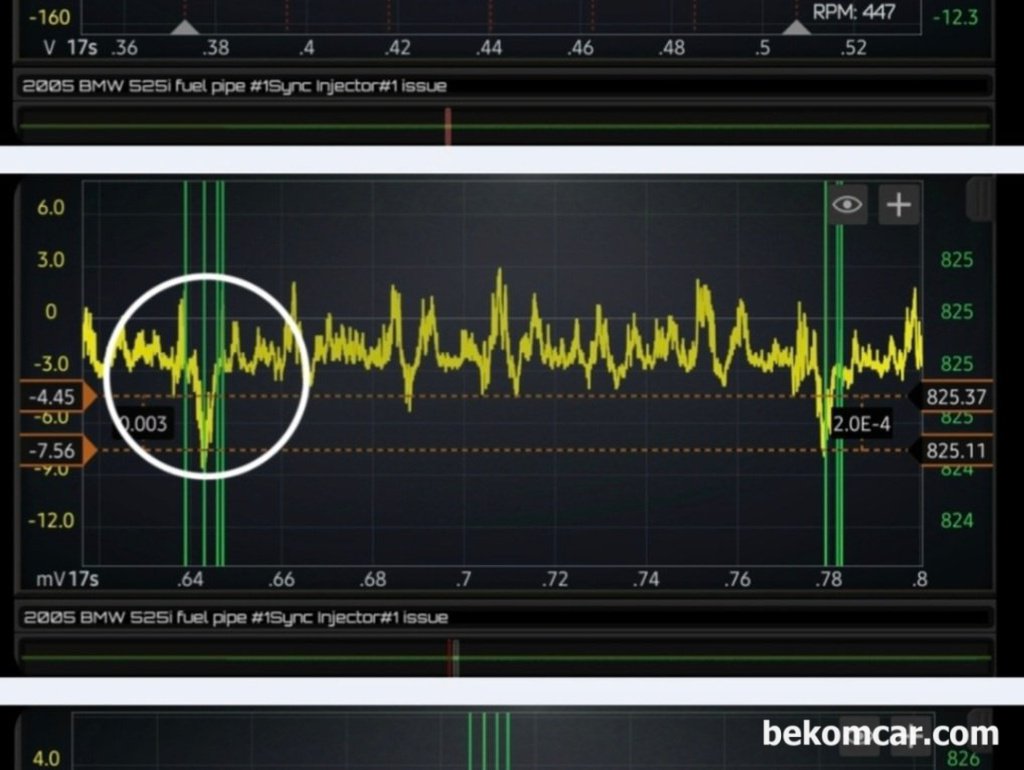The image size is (1024, 770).
Task: Click the gray triangle below the RPM readout
Action: pos(795,27)
